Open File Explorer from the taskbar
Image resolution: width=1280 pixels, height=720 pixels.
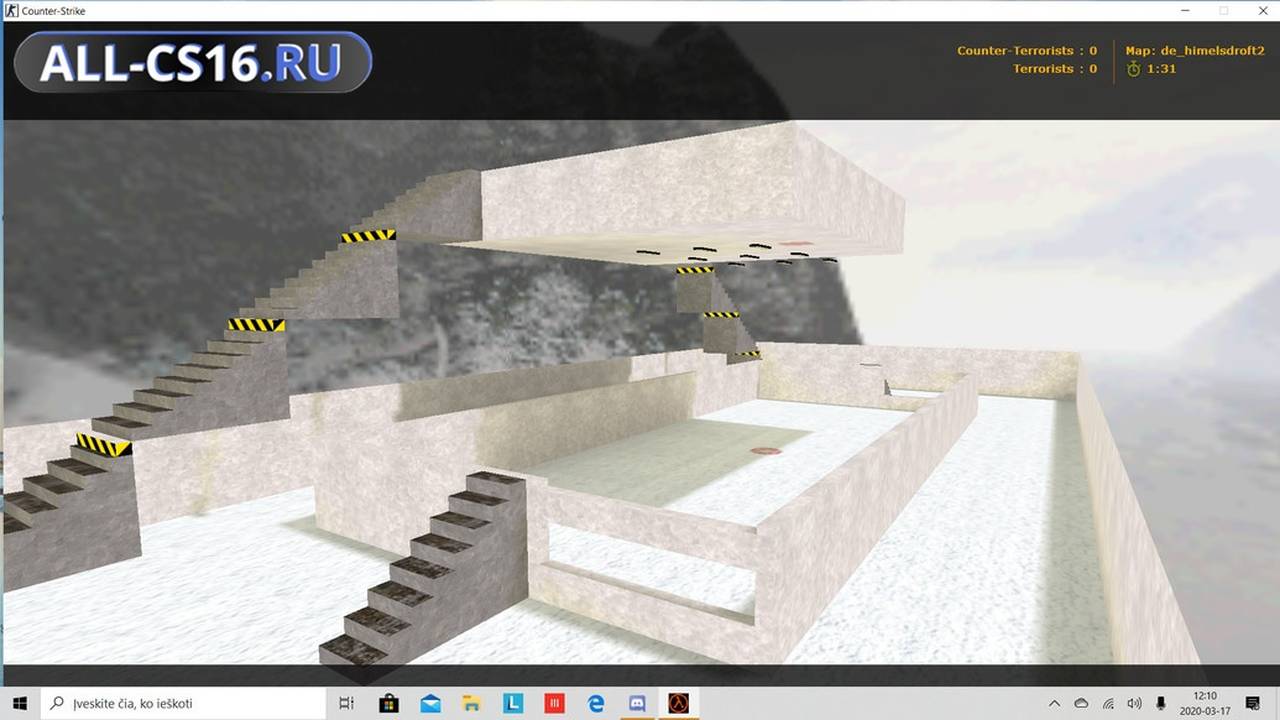[x=471, y=703]
